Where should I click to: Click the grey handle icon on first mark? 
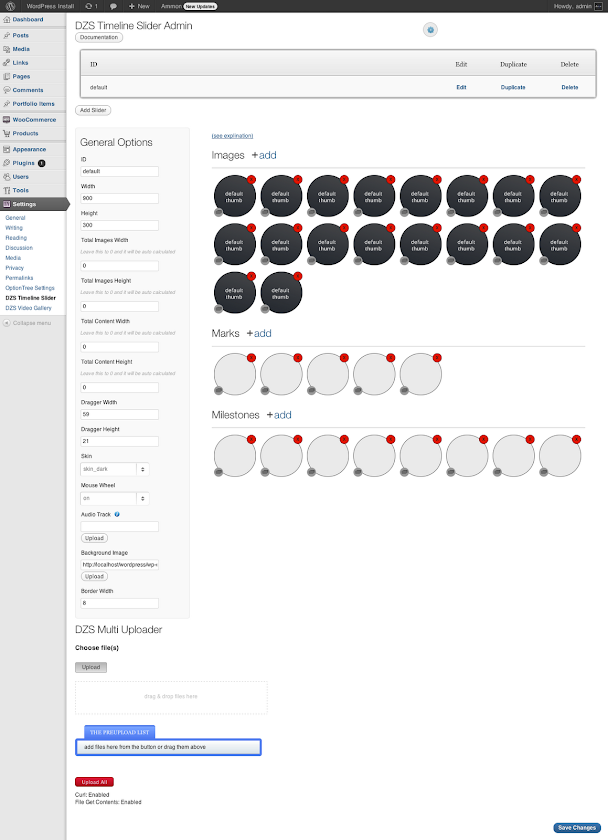click(219, 391)
